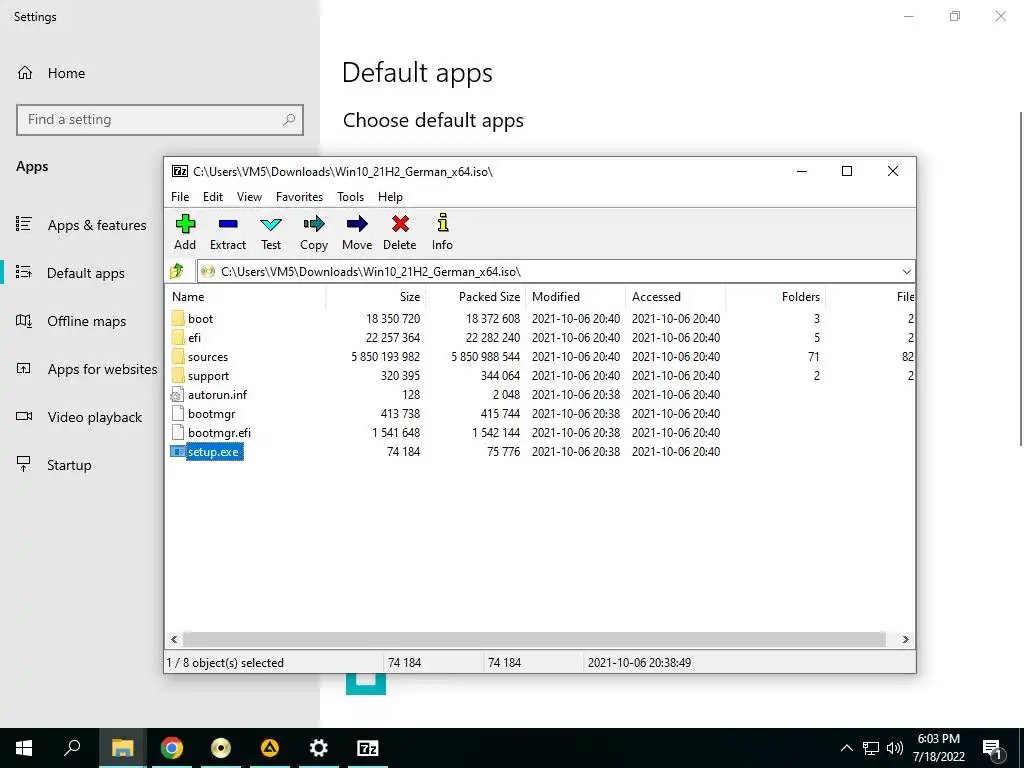This screenshot has height=768, width=1024.
Task: Open the Favorites menu in 7-Zip
Action: point(299,197)
